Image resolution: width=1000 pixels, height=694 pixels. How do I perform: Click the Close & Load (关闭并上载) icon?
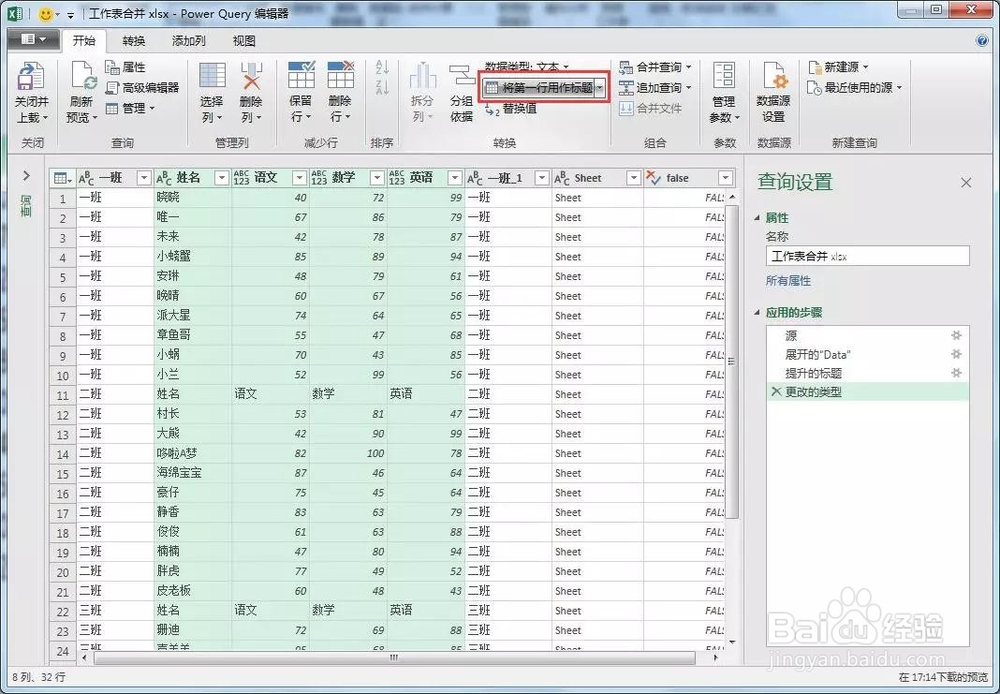click(31, 77)
